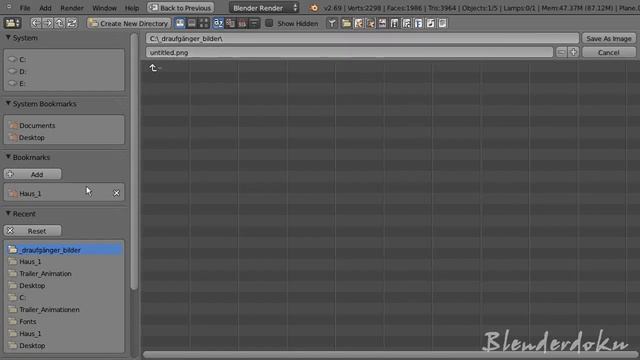
Task: Toggle image files filter icon
Action: (x=382, y=23)
